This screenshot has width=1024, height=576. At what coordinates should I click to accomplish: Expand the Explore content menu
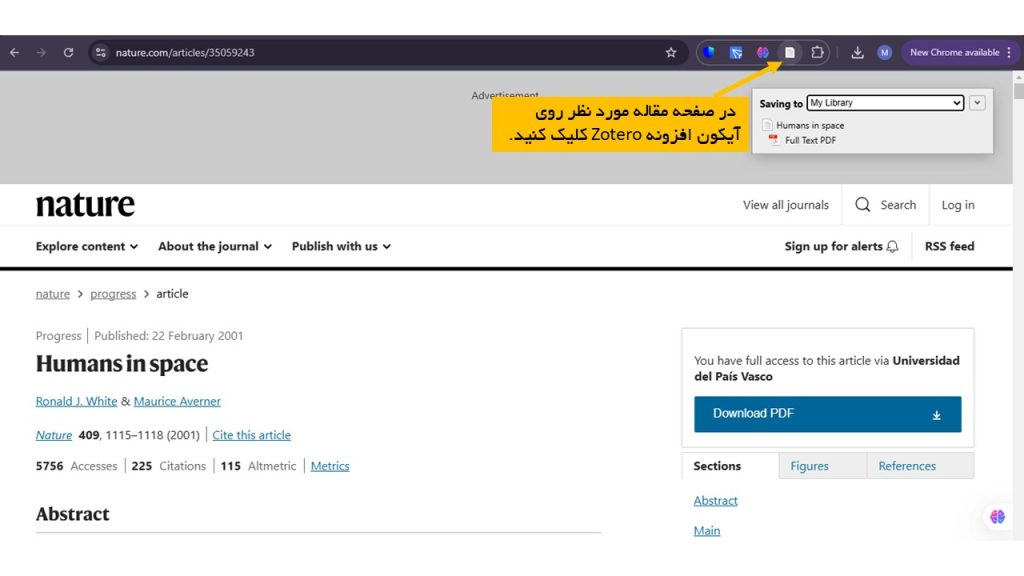tap(86, 246)
